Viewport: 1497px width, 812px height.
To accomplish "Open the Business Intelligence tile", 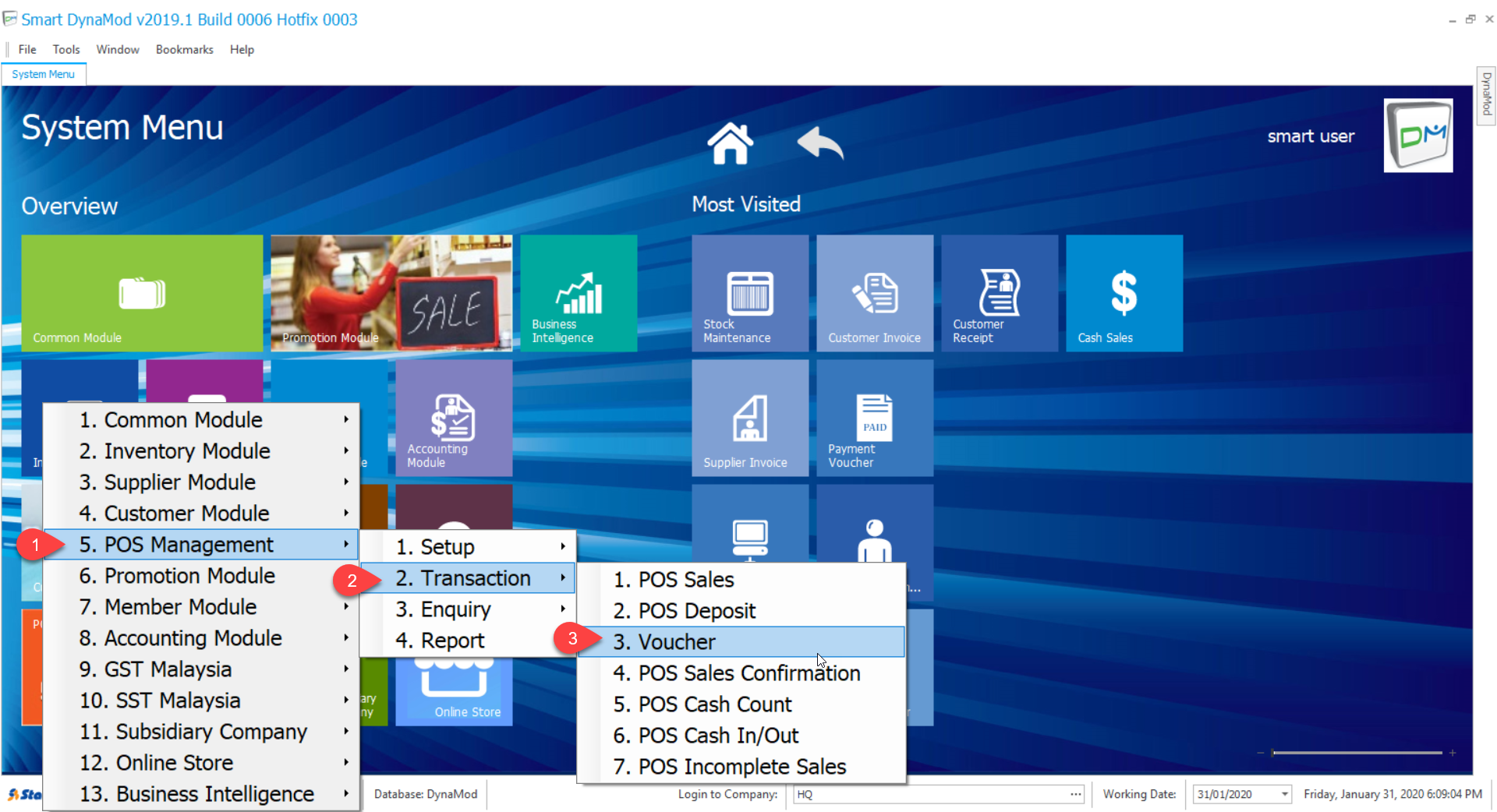I will click(x=579, y=293).
